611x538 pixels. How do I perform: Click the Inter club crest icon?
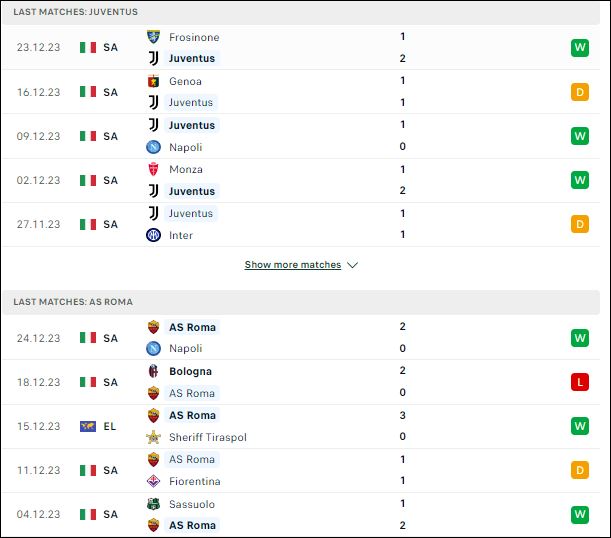coord(154,235)
